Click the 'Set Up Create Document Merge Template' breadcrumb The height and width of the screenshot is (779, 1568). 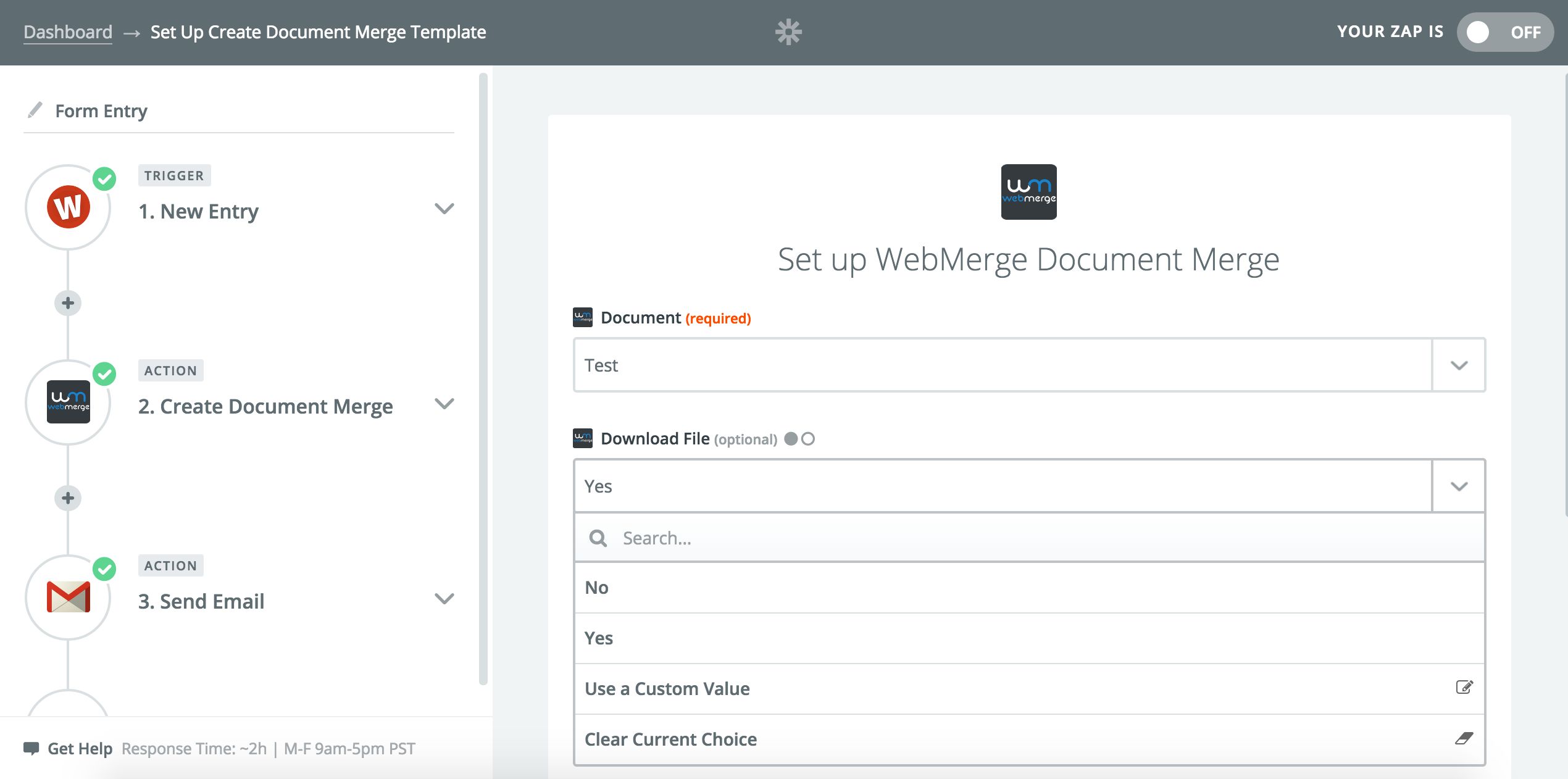319,32
